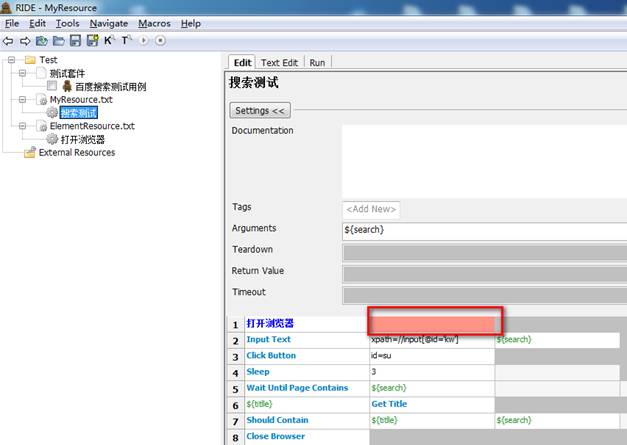Click the Search Tests T icon
This screenshot has width=627, height=445.
[126, 40]
